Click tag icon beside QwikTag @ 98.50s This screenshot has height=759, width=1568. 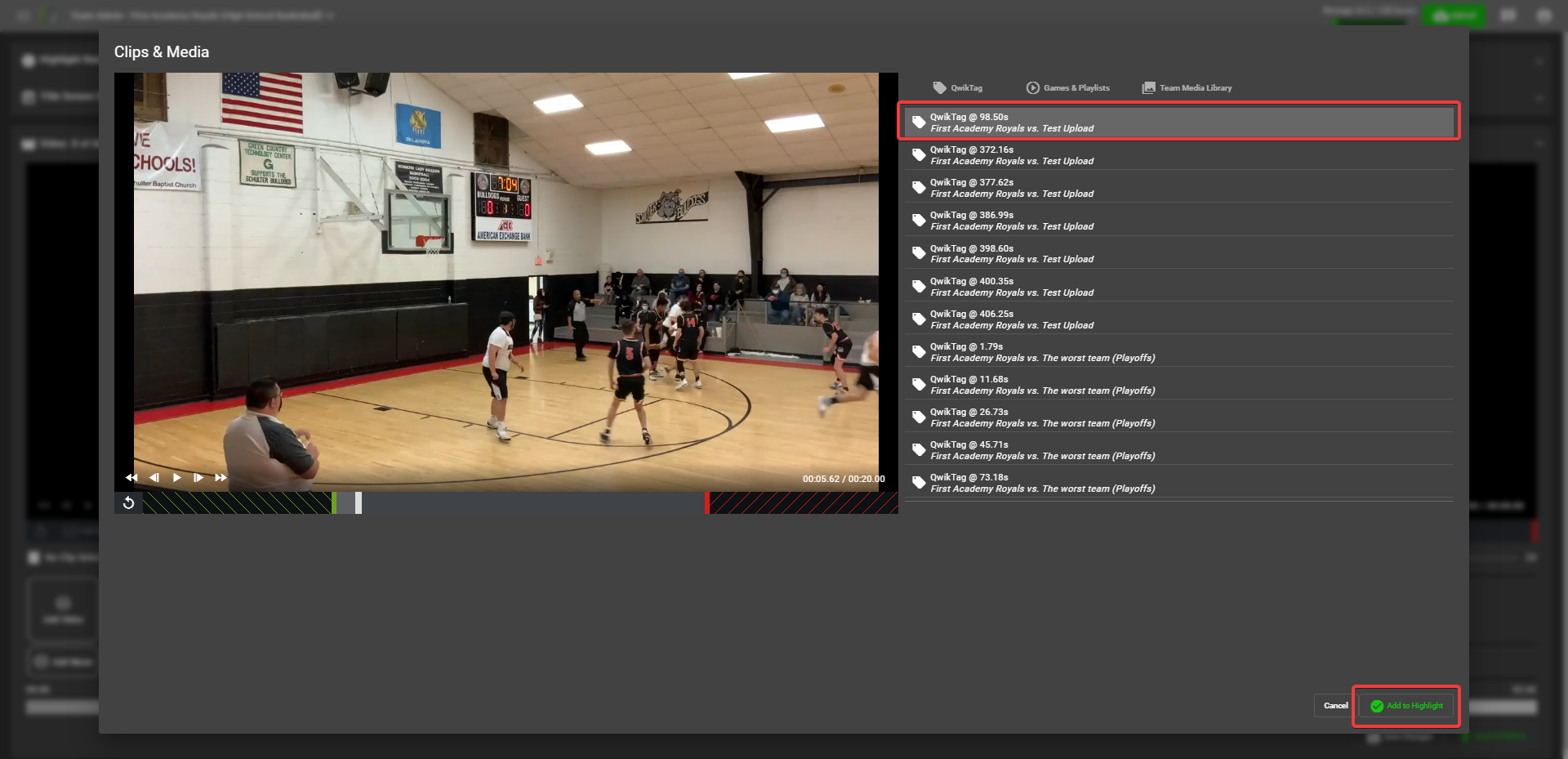click(x=919, y=123)
